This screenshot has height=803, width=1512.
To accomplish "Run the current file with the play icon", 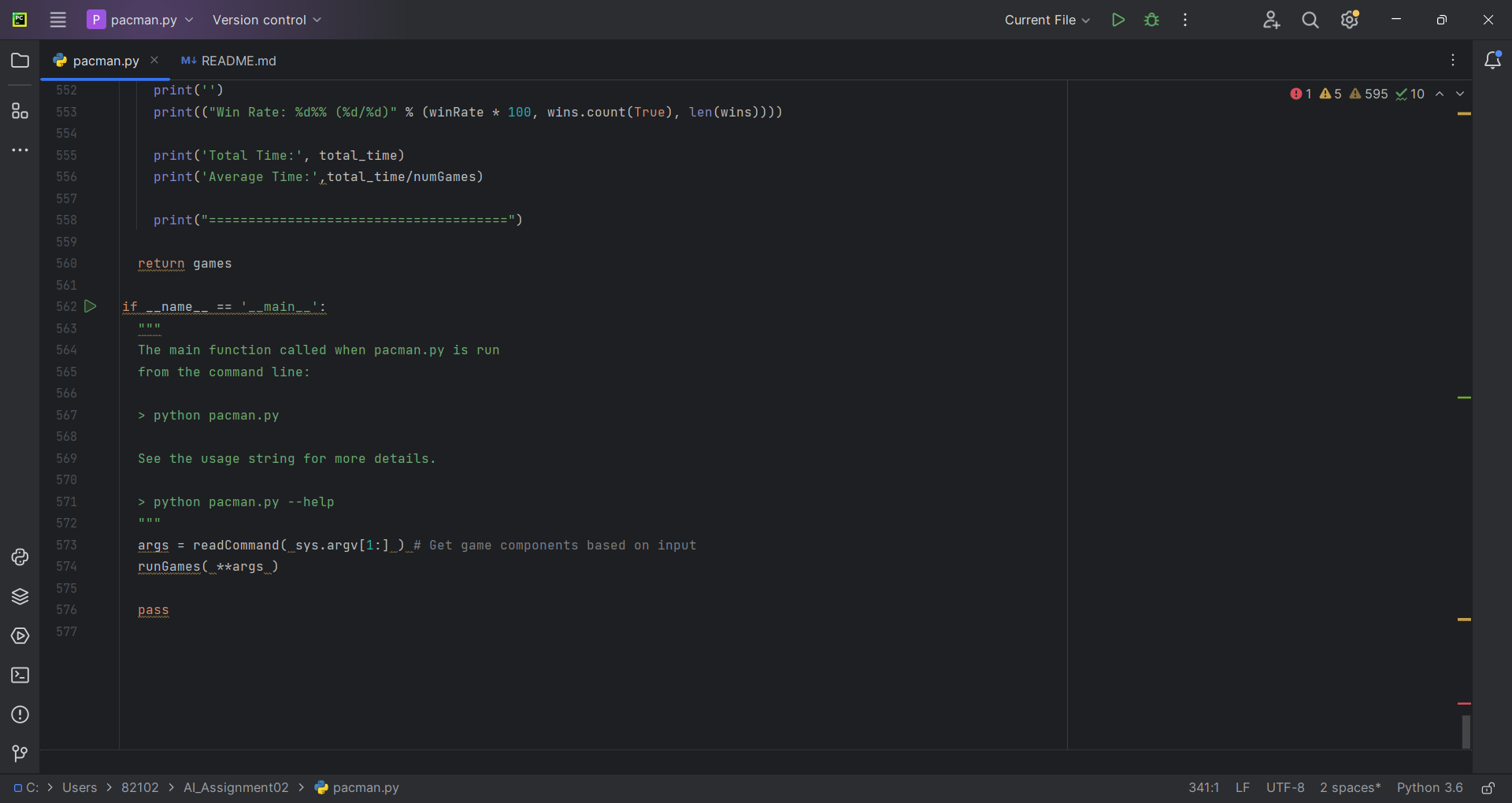I will point(1118,20).
